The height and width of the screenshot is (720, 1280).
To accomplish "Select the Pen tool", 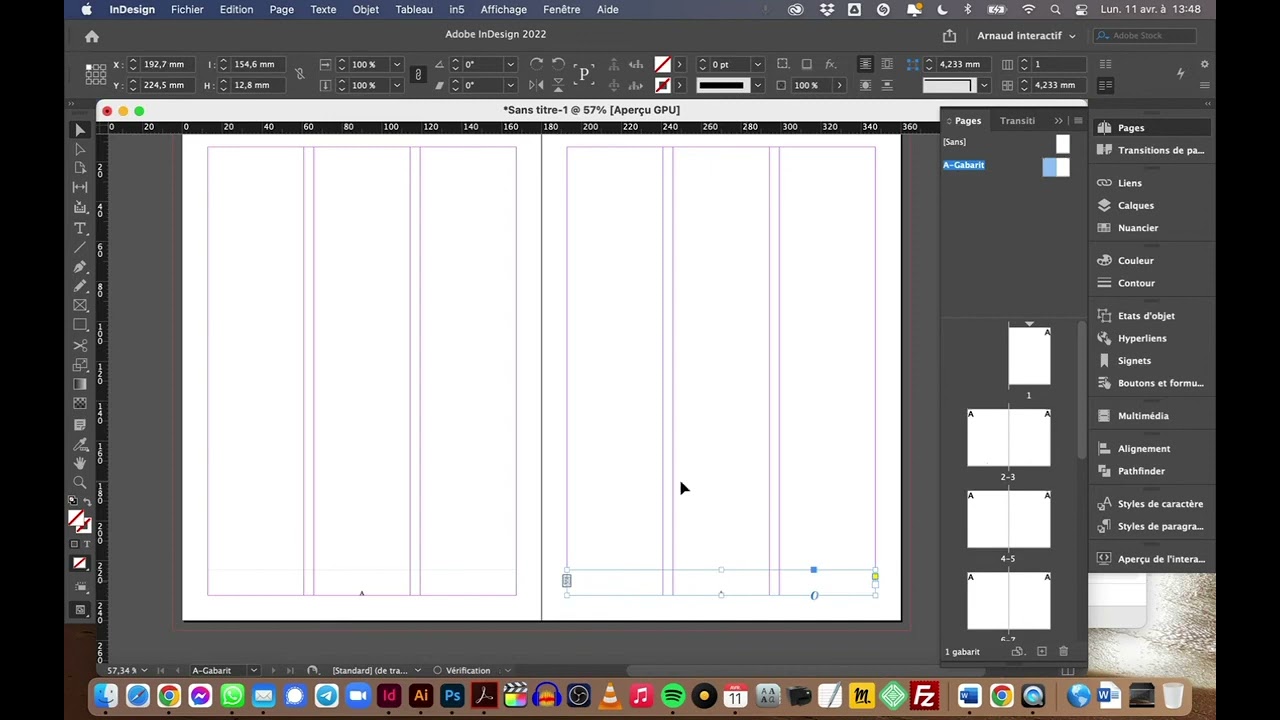I will tap(80, 267).
